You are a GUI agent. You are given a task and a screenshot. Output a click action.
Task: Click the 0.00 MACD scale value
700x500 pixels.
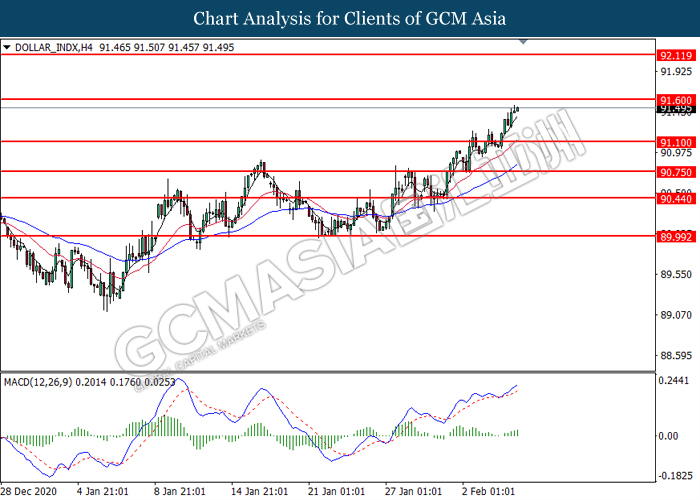click(x=668, y=436)
